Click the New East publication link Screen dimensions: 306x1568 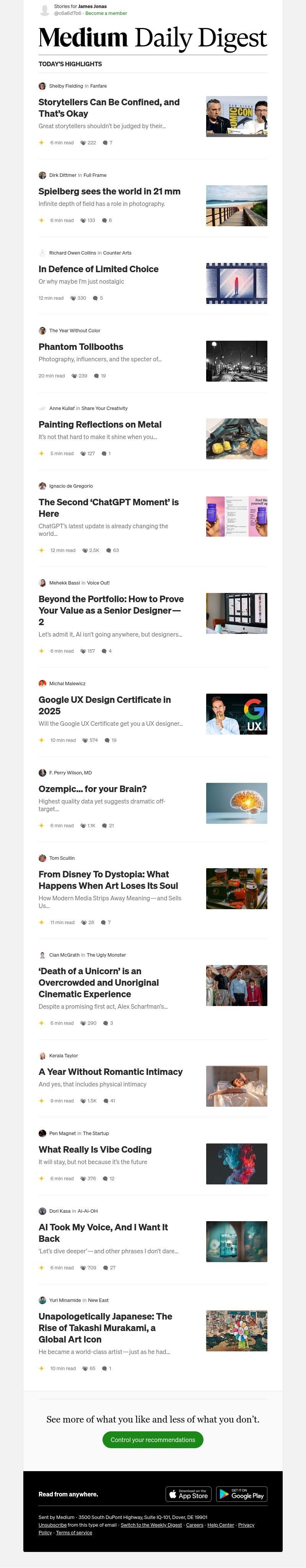pos(99,1300)
